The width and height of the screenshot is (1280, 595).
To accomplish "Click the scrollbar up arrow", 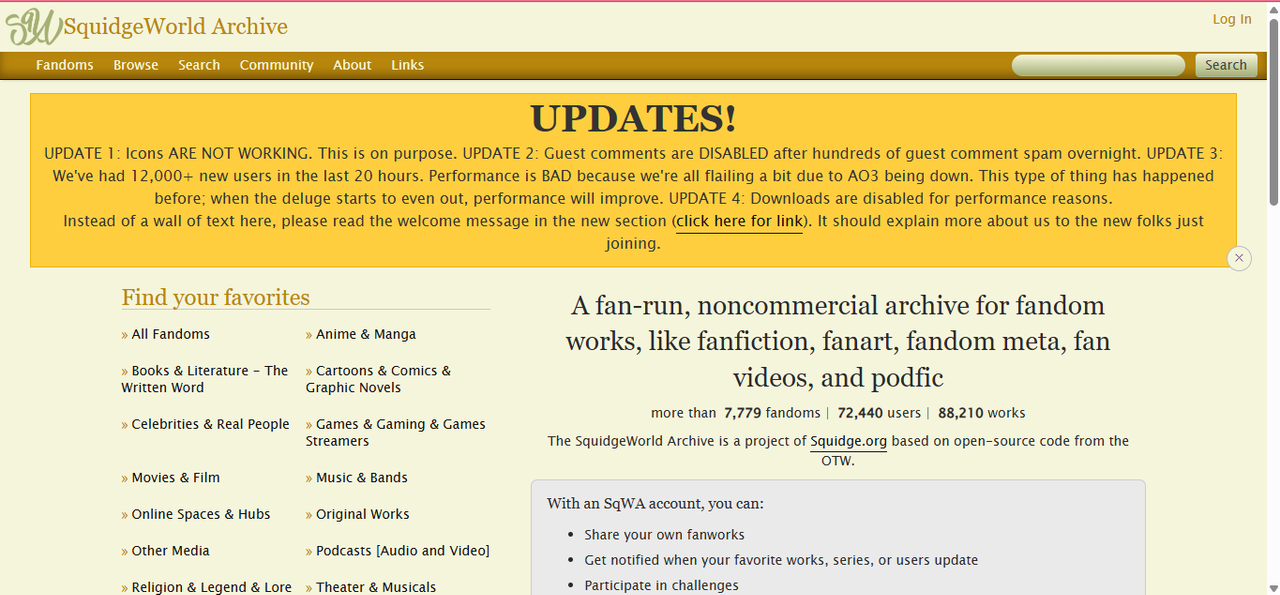I will pos(1273,8).
